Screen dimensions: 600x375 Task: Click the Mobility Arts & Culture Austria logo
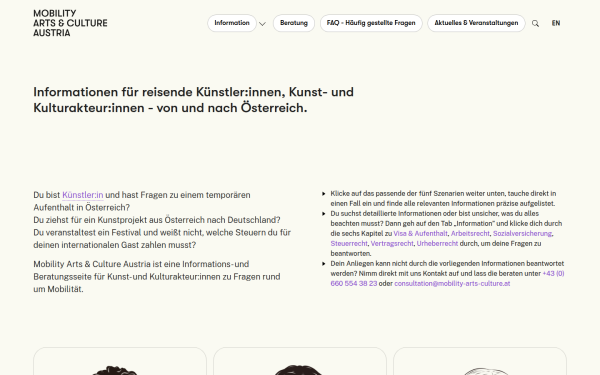70,23
